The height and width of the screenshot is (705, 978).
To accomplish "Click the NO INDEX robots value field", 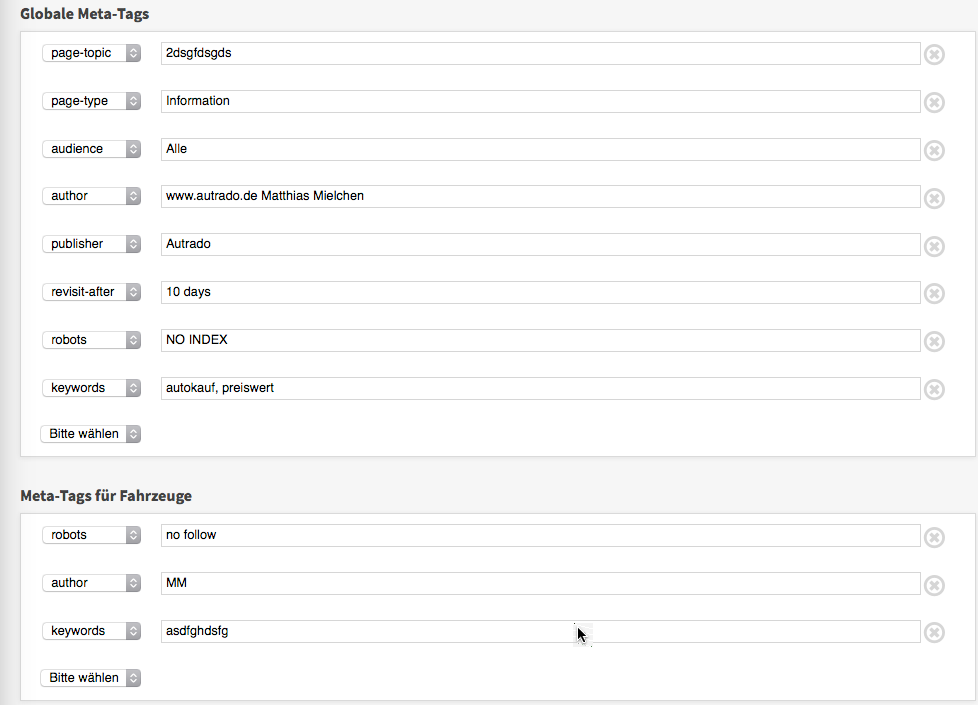I will [x=540, y=340].
